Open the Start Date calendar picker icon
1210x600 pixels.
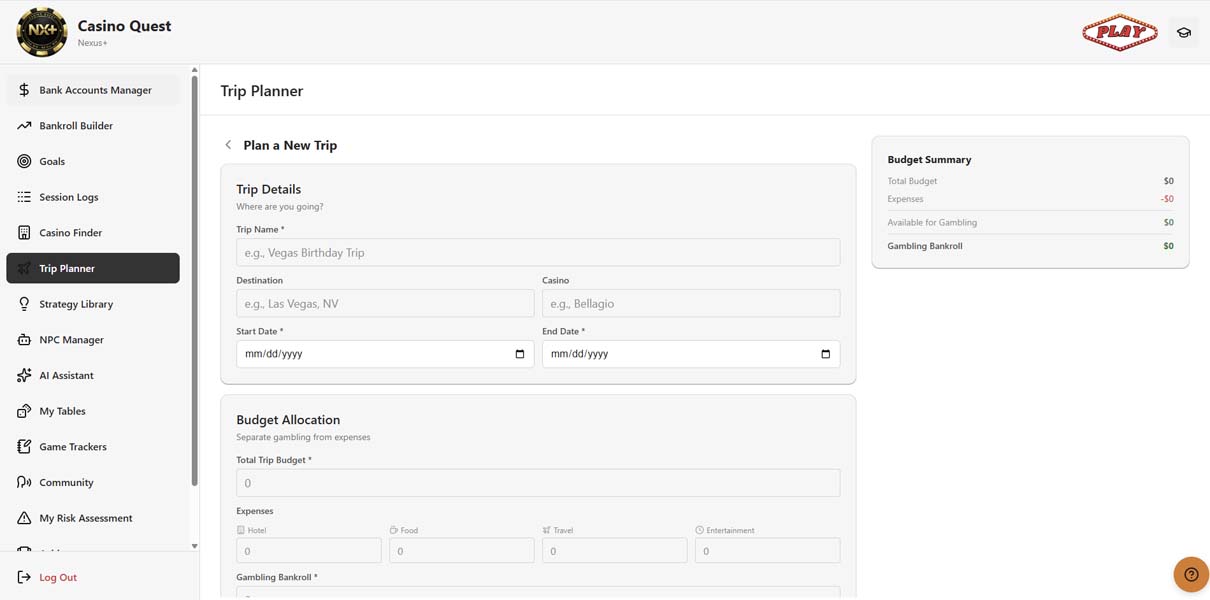[519, 354]
